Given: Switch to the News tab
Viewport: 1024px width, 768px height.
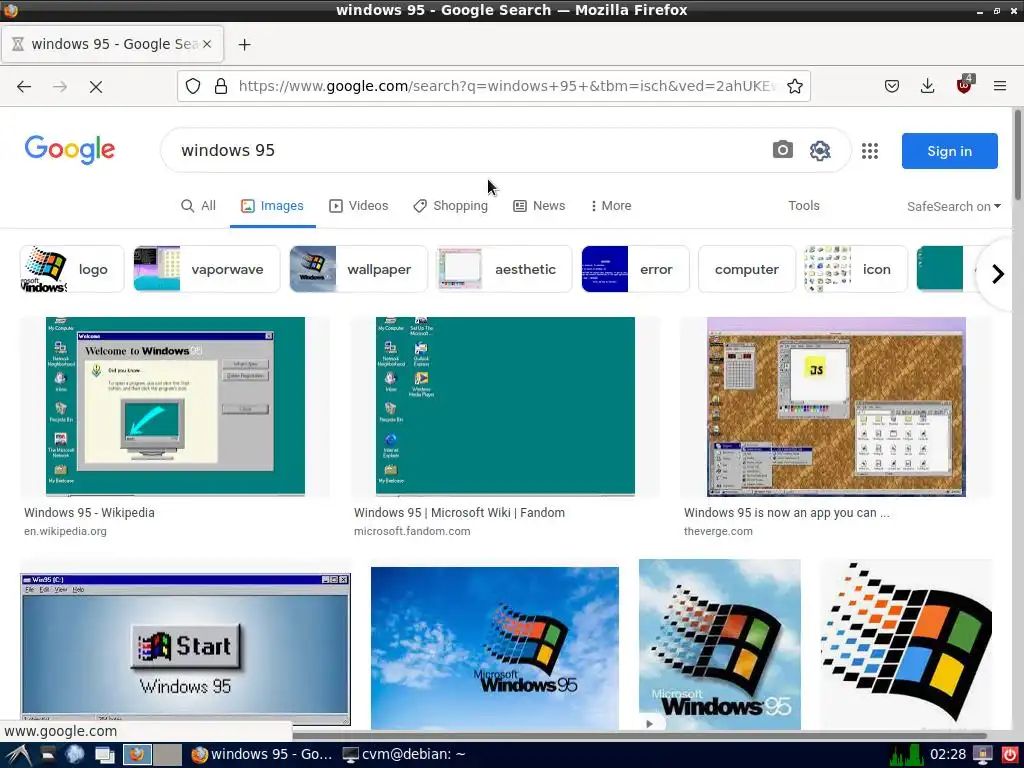Looking at the screenshot, I should pyautogui.click(x=539, y=206).
